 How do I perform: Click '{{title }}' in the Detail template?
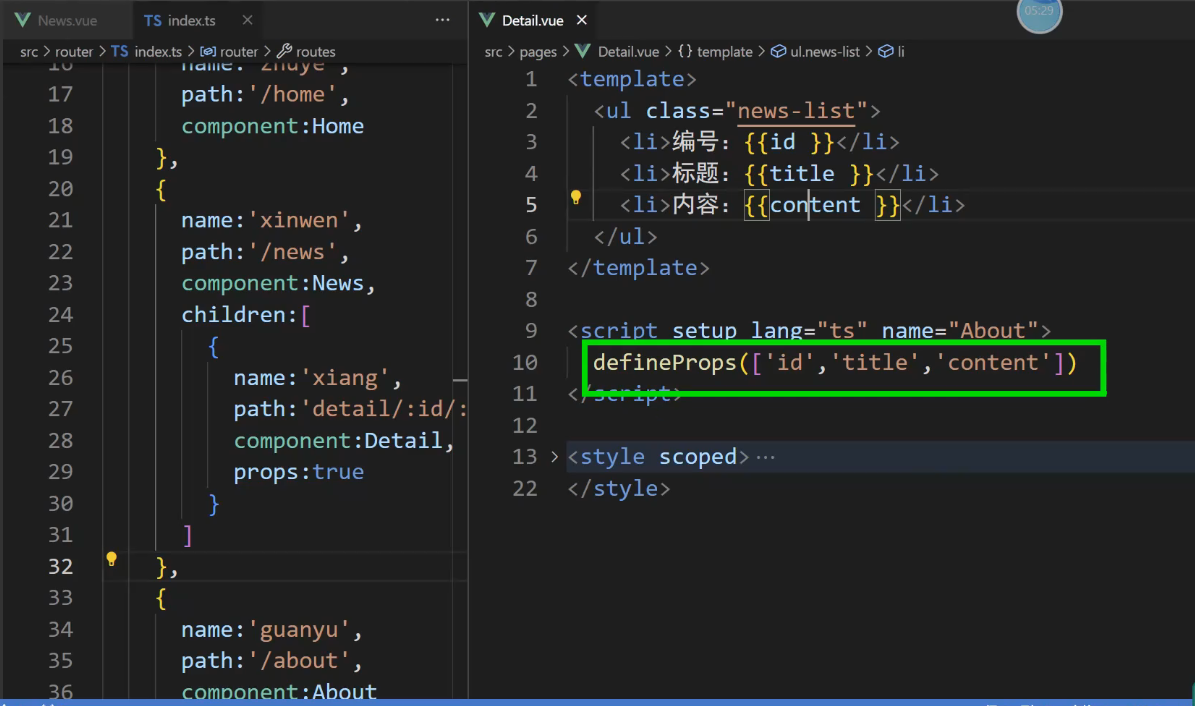809,173
